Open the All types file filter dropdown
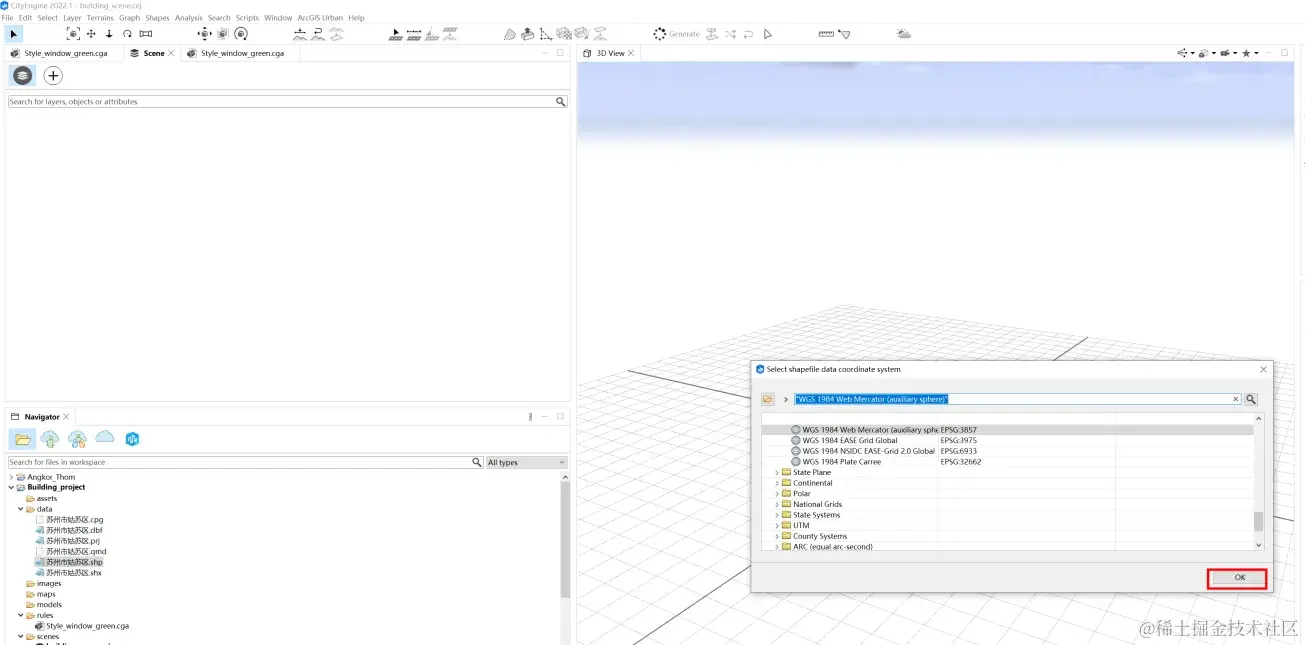Screen dimensions: 1305x645 pos(526,462)
